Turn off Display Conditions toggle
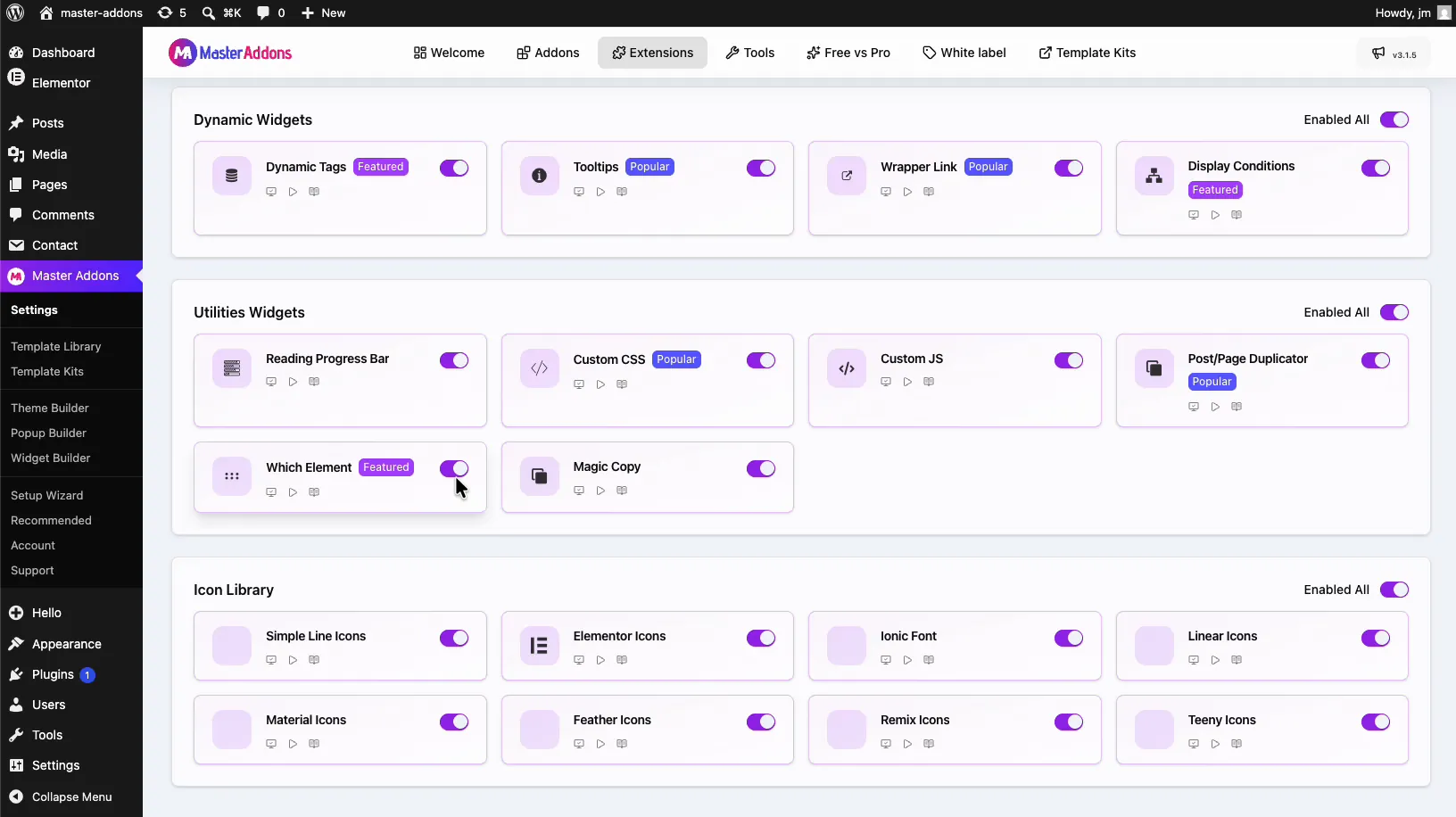1456x817 pixels. click(x=1376, y=168)
